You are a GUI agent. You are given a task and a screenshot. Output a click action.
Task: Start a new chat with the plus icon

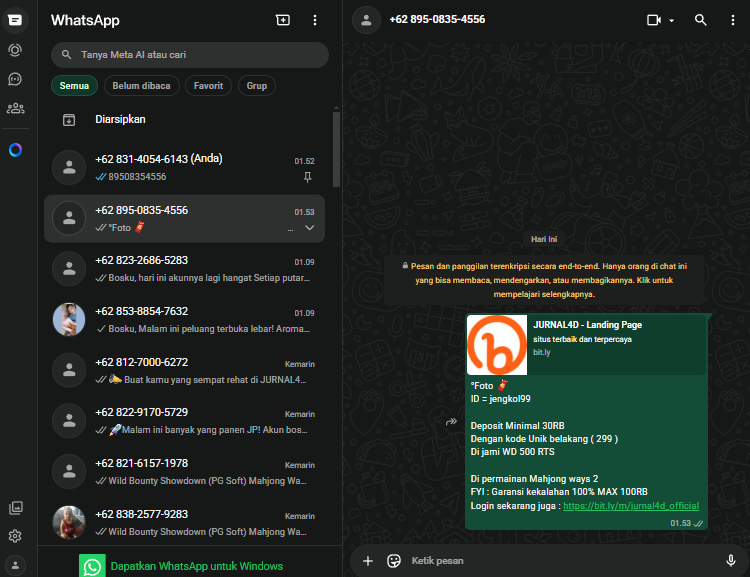pyautogui.click(x=283, y=20)
